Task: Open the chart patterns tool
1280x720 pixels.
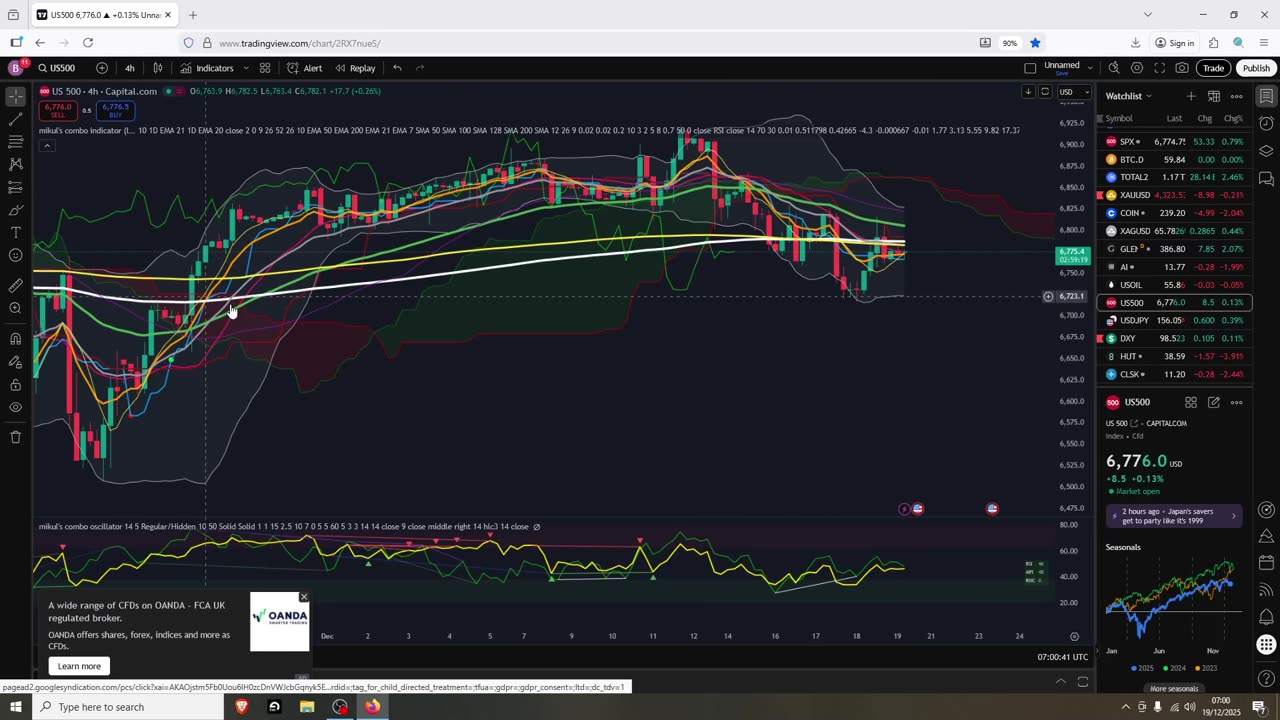Action: (15, 164)
